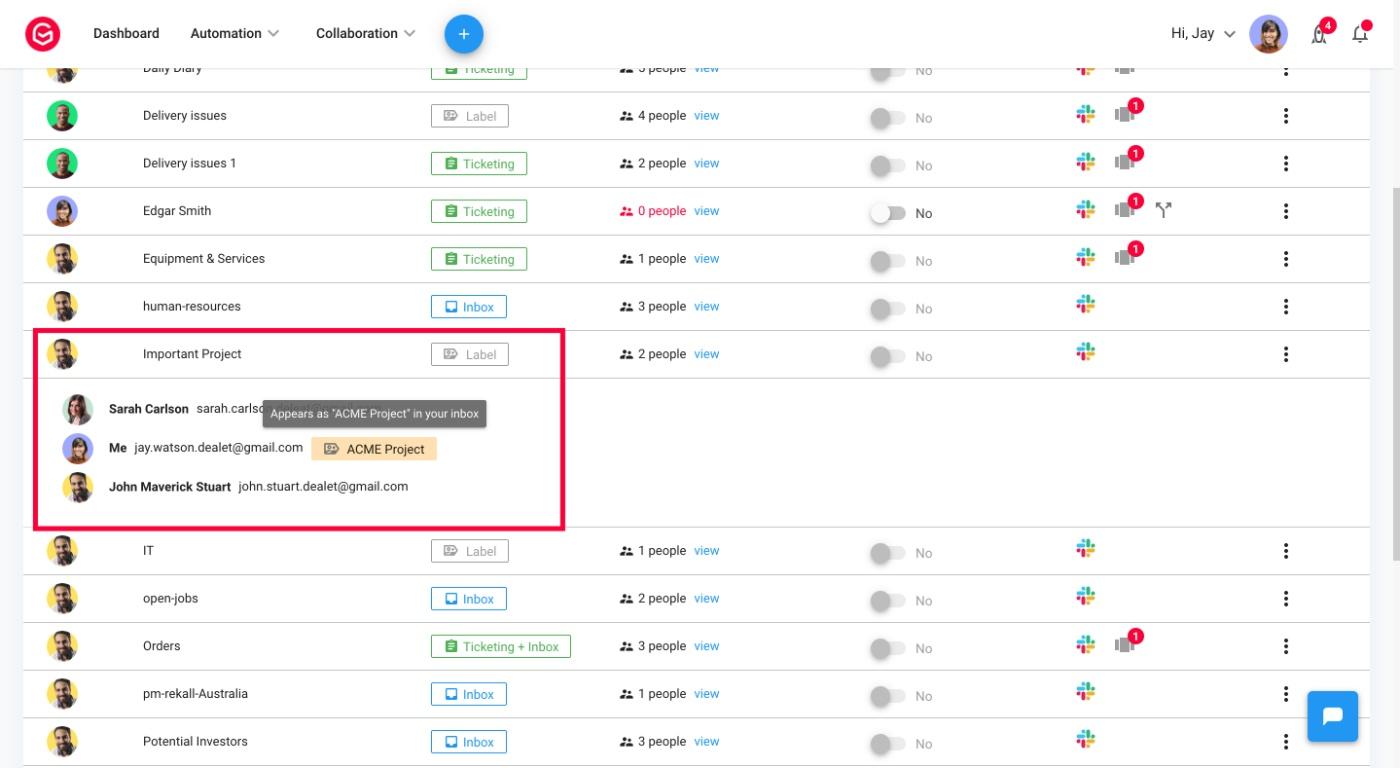Click Inbox tag in human-resources row
The image size is (1400, 768).
click(x=469, y=306)
